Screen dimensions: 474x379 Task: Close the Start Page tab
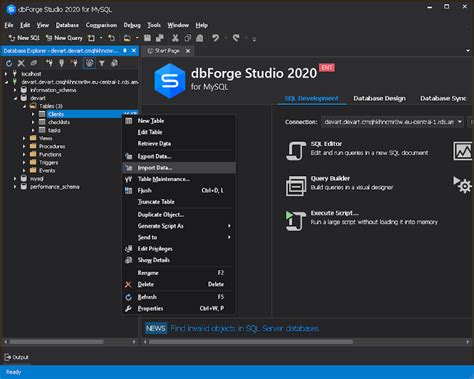click(x=188, y=51)
